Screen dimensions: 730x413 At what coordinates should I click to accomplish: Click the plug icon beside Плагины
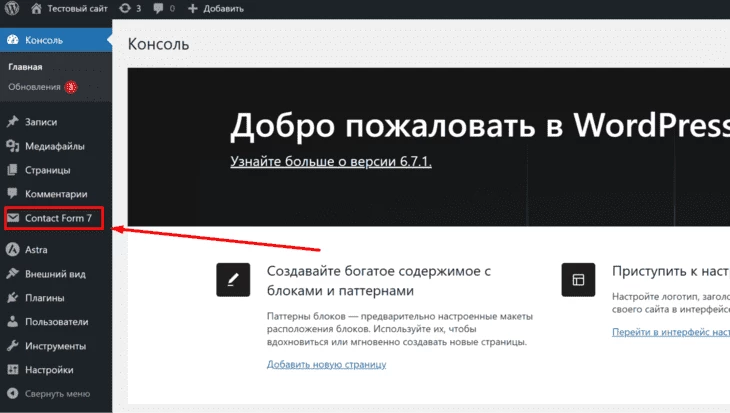click(13, 298)
